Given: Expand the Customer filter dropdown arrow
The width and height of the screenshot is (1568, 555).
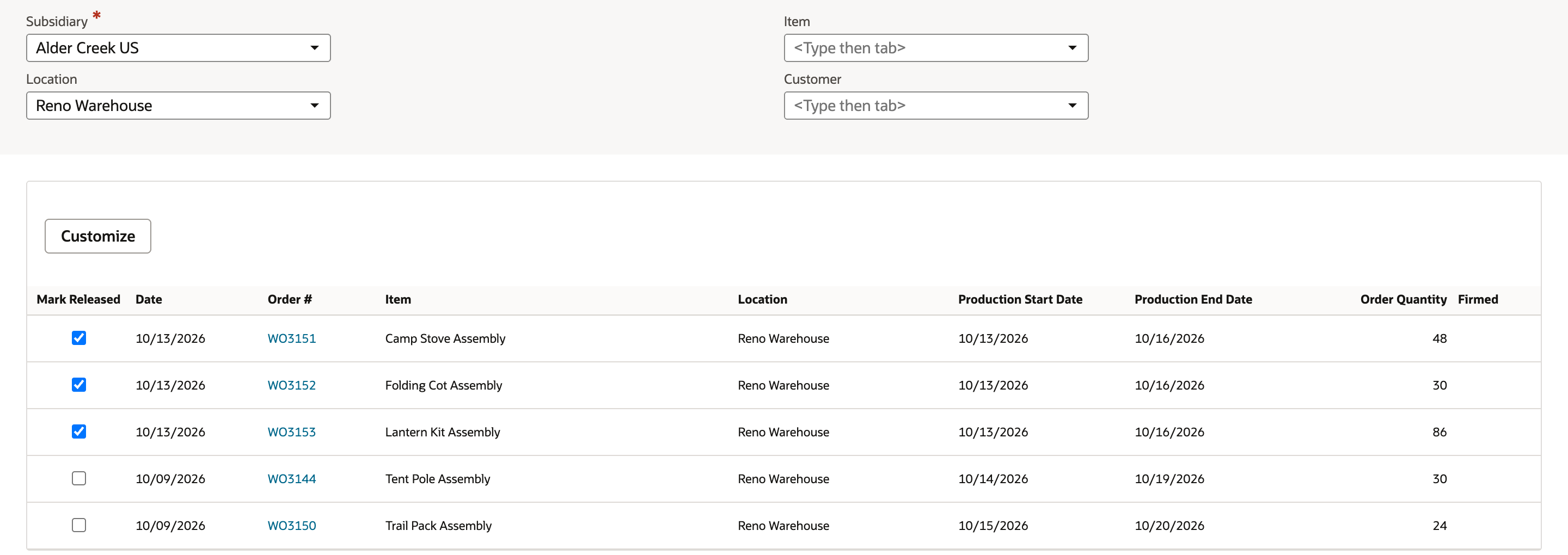Looking at the screenshot, I should pos(1072,106).
